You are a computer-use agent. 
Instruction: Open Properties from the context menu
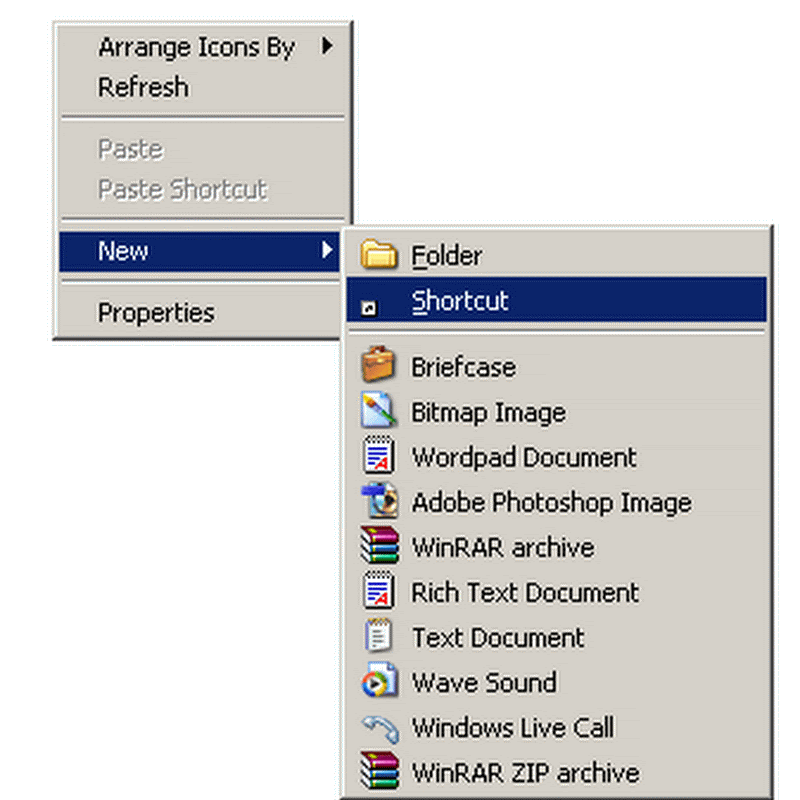click(156, 313)
